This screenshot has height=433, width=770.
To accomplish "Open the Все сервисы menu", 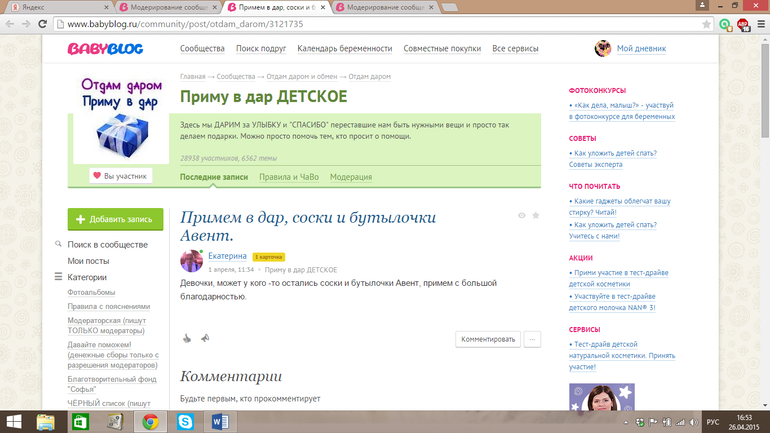I will coord(515,48).
